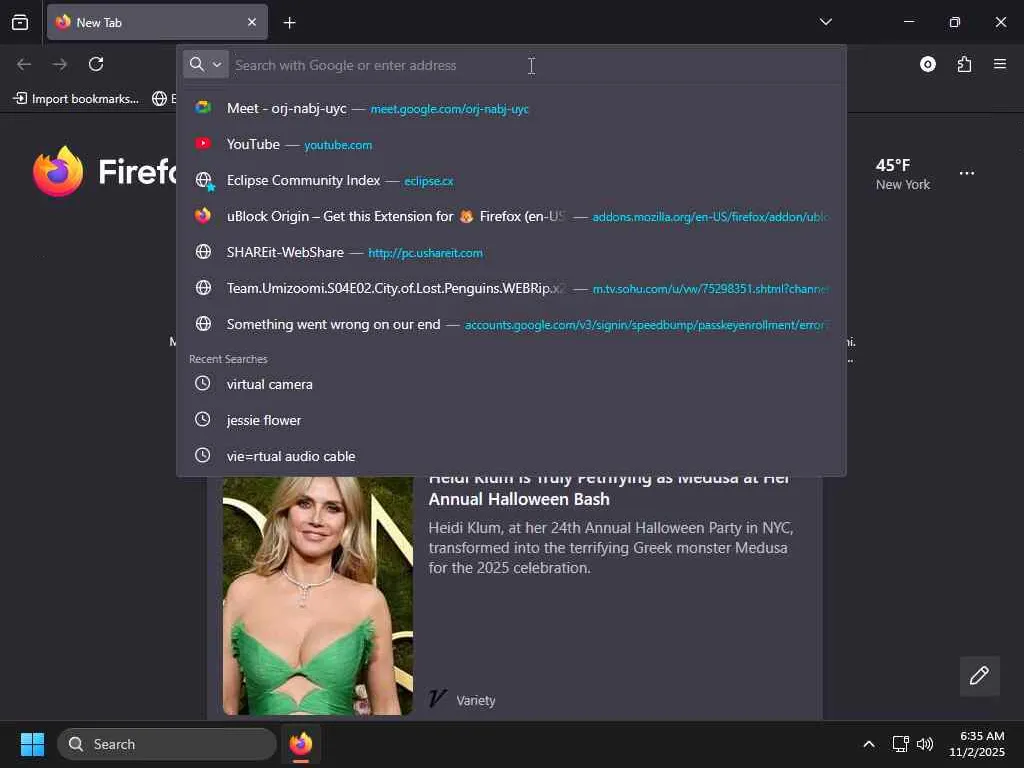Viewport: 1024px width, 768px height.
Task: Click the clock icon beside virtual camera
Action: pos(203,383)
